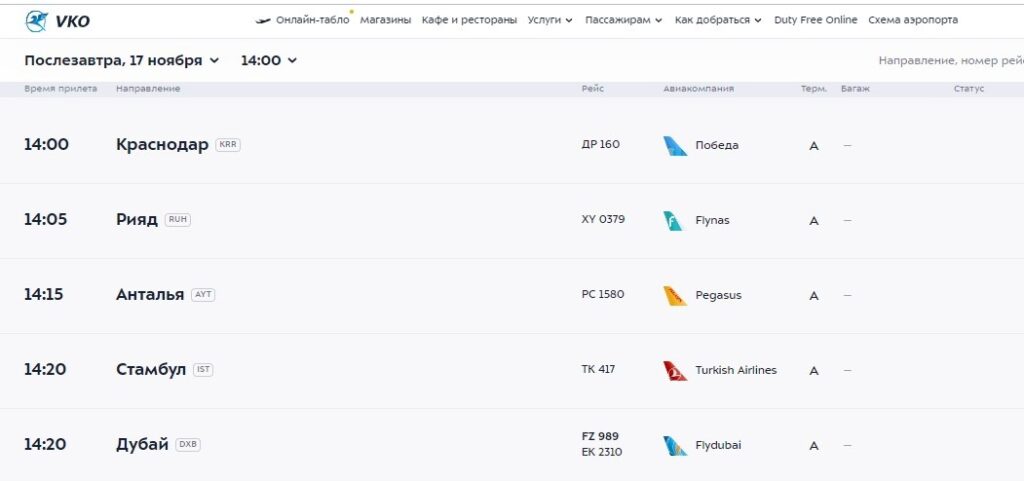Open the Схема аэропорта link
This screenshot has height=481, width=1024.
912,20
